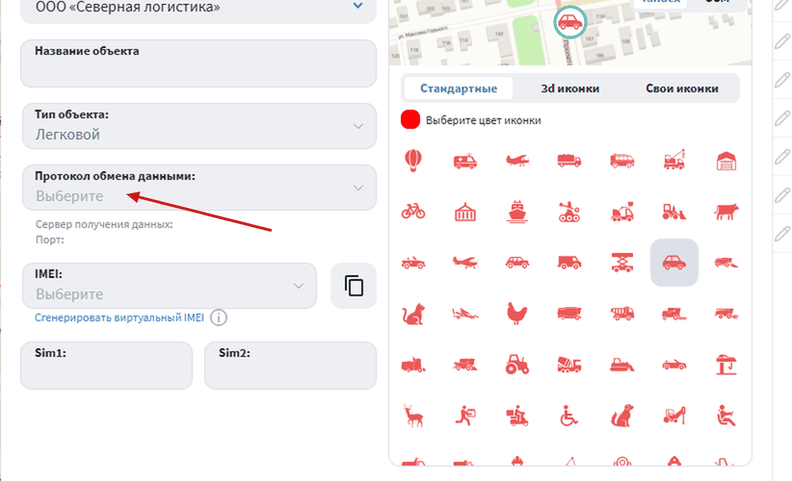Select the hot air balloon icon

click(x=413, y=161)
